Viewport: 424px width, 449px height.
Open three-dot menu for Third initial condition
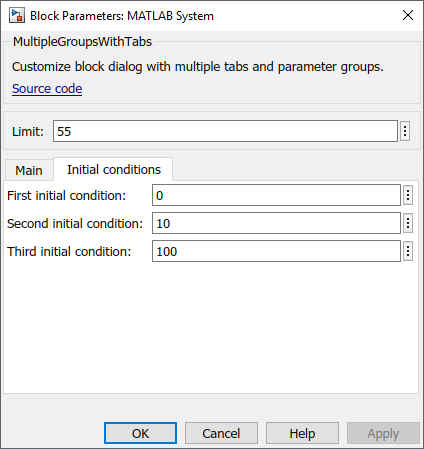pos(408,251)
